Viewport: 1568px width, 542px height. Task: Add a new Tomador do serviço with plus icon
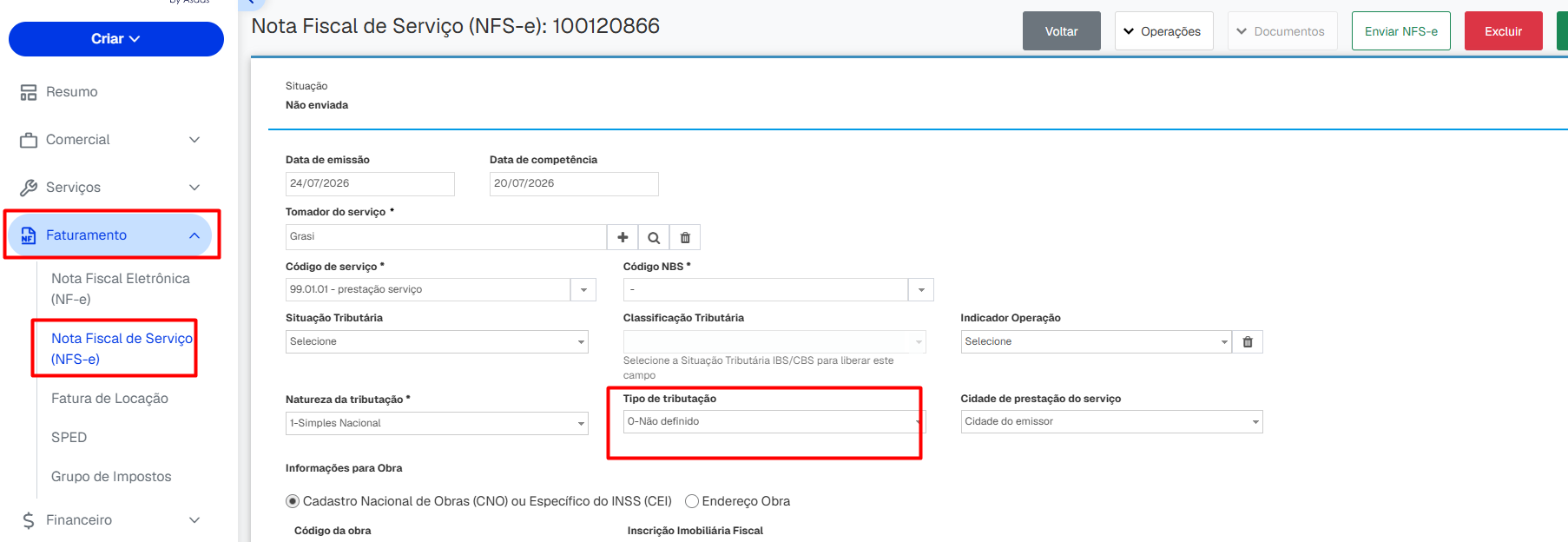pos(623,237)
